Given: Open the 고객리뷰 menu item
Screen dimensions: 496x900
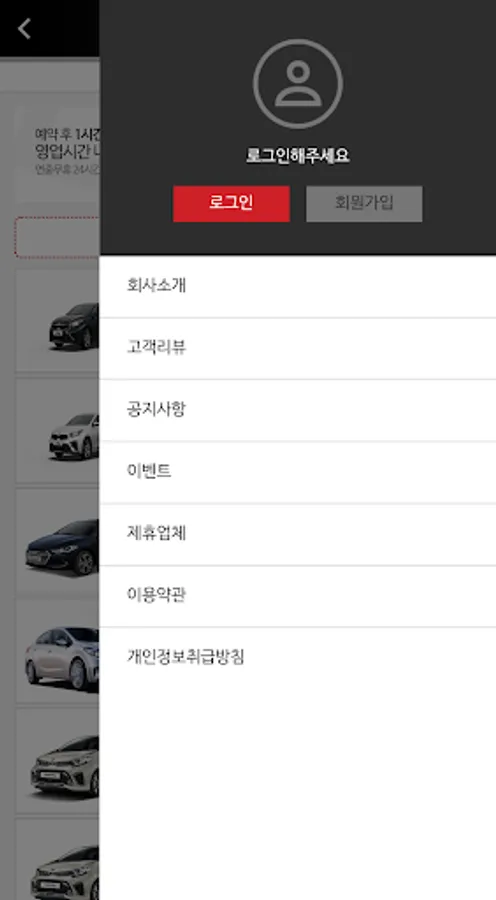Looking at the screenshot, I should coord(297,348).
